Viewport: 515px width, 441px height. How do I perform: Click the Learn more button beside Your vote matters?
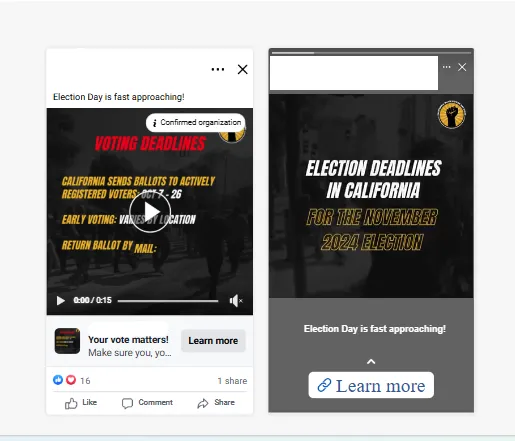pos(213,341)
